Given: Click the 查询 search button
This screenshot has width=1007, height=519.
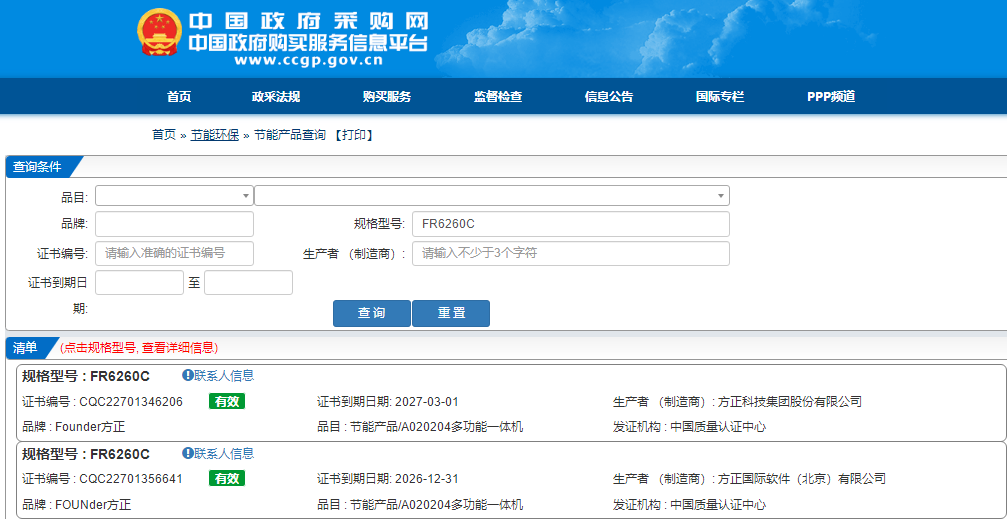Looking at the screenshot, I should pyautogui.click(x=372, y=313).
